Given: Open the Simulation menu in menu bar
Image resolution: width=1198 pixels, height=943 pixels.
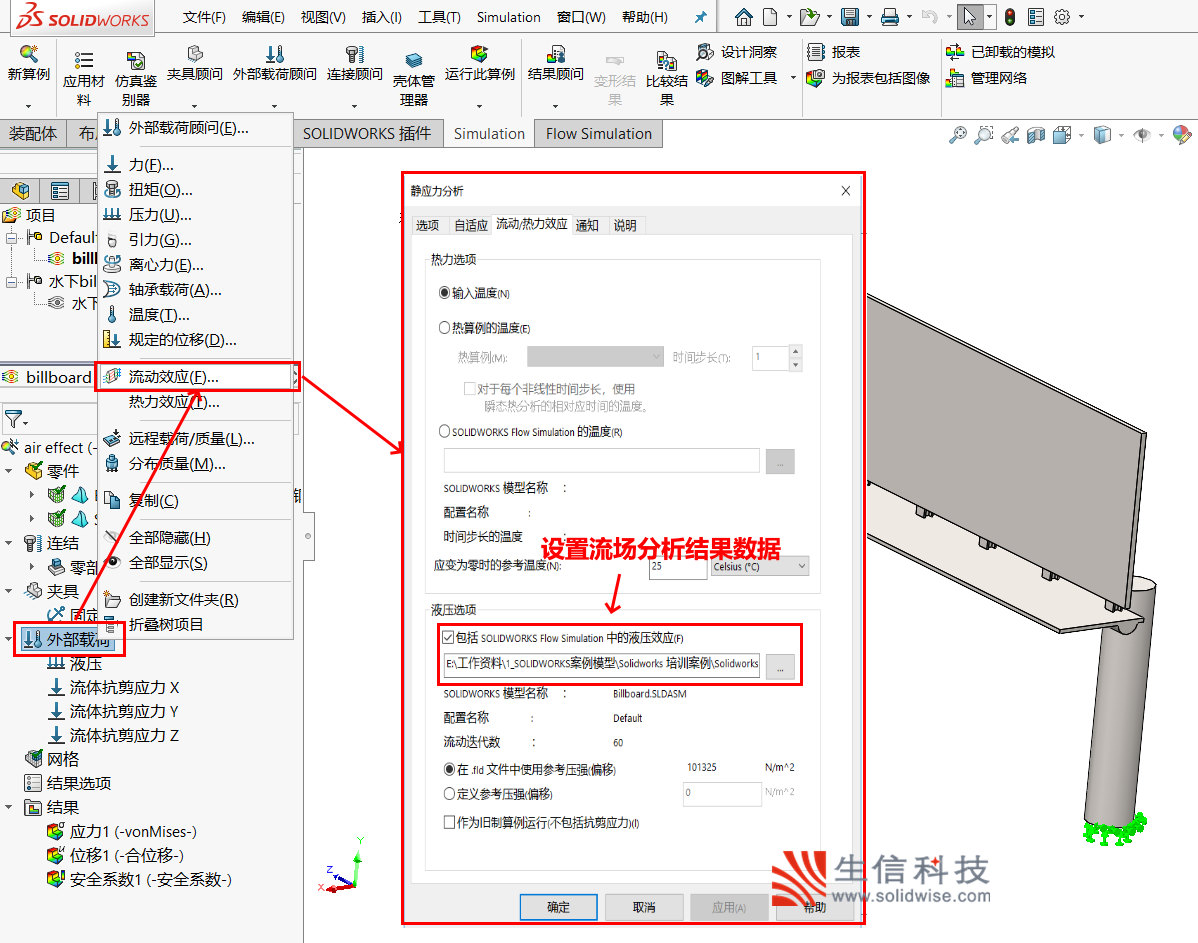Looking at the screenshot, I should click(508, 17).
